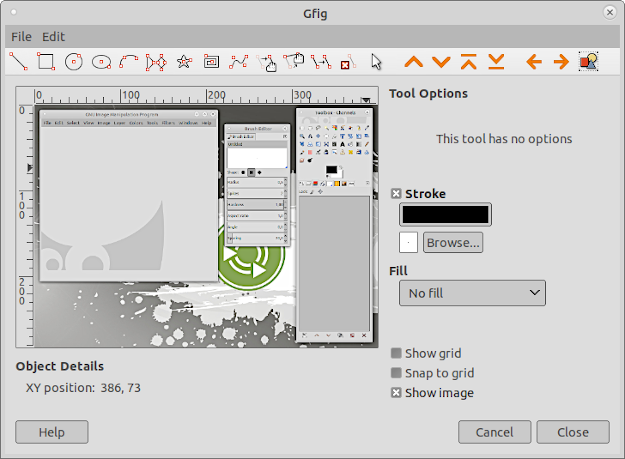
Task: Click 'This tool has no options' text
Action: (x=504, y=139)
